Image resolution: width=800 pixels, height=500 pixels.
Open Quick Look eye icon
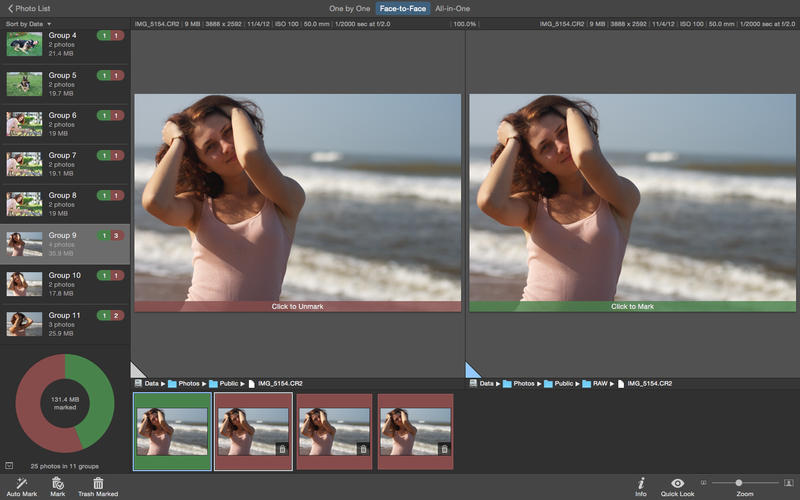(x=677, y=482)
